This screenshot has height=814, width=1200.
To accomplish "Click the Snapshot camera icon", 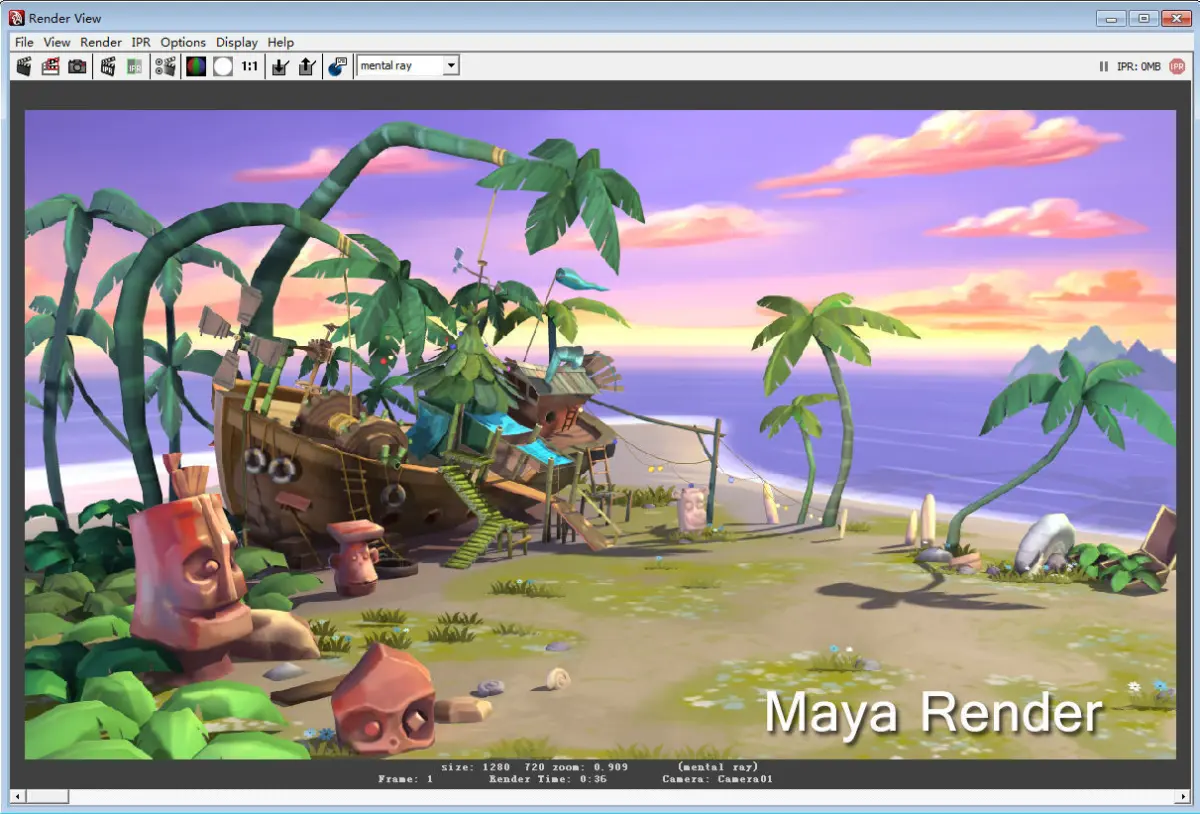I will pyautogui.click(x=77, y=66).
